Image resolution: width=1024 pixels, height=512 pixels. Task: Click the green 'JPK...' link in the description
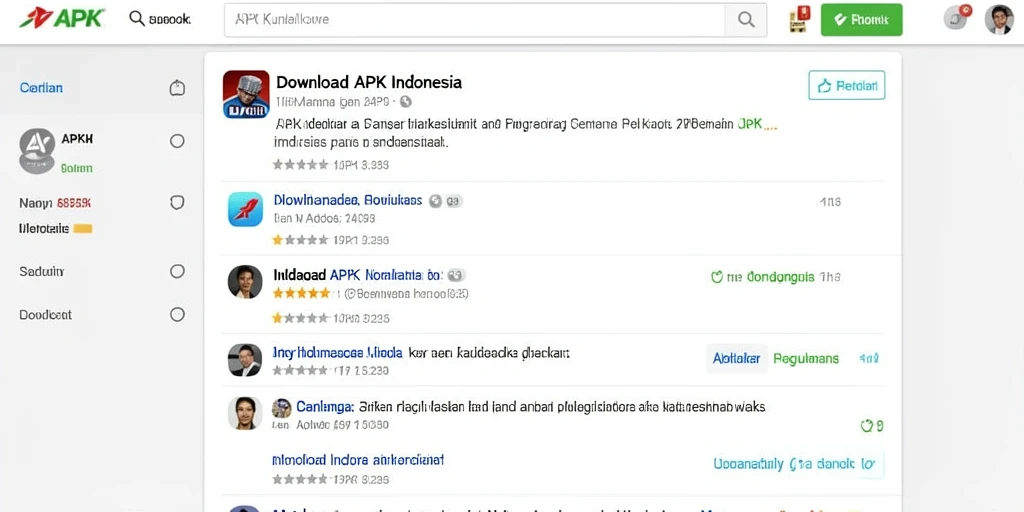[757, 123]
